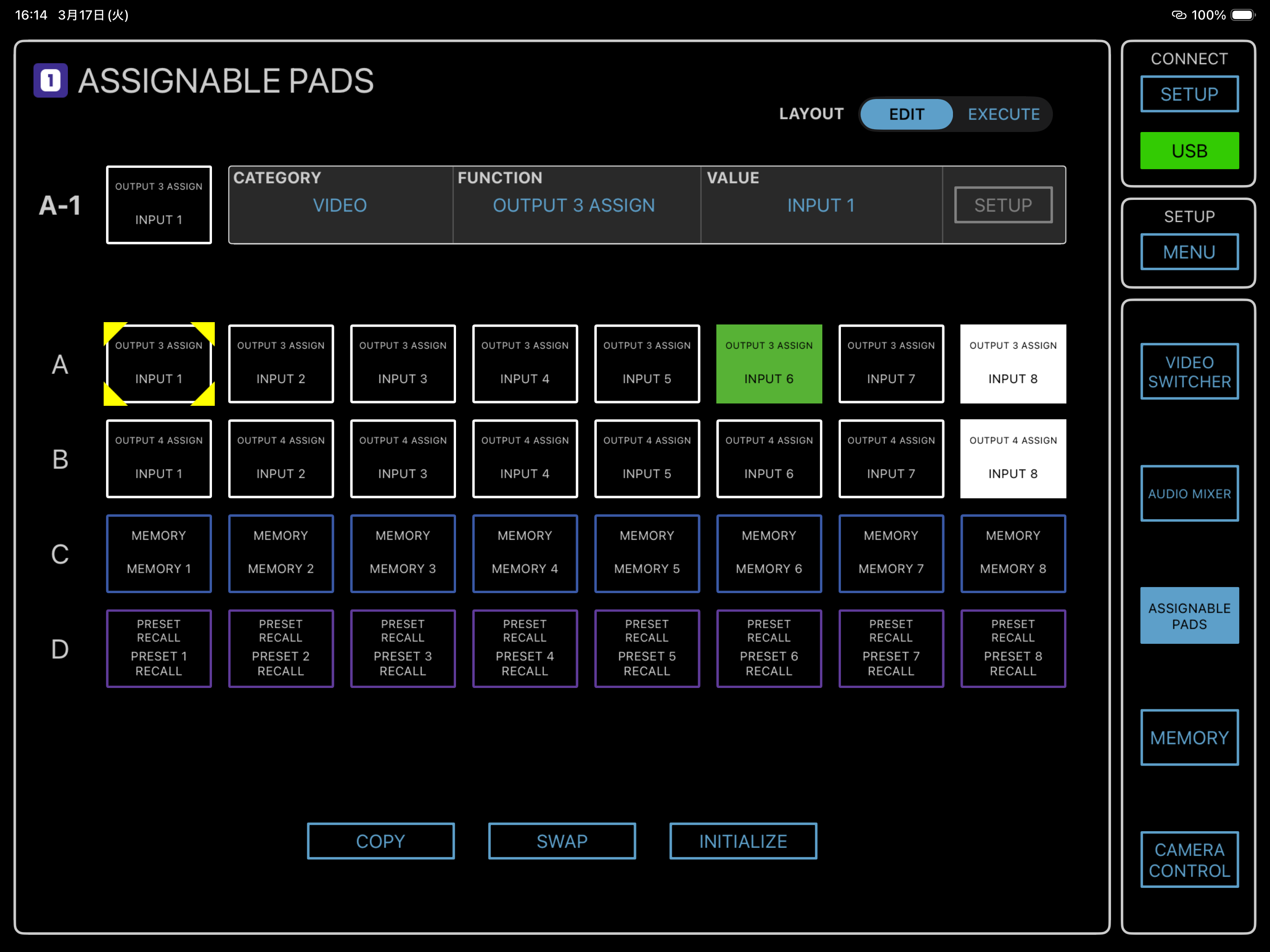Switch layout to EDIT mode
The height and width of the screenshot is (952, 1270).
click(906, 114)
